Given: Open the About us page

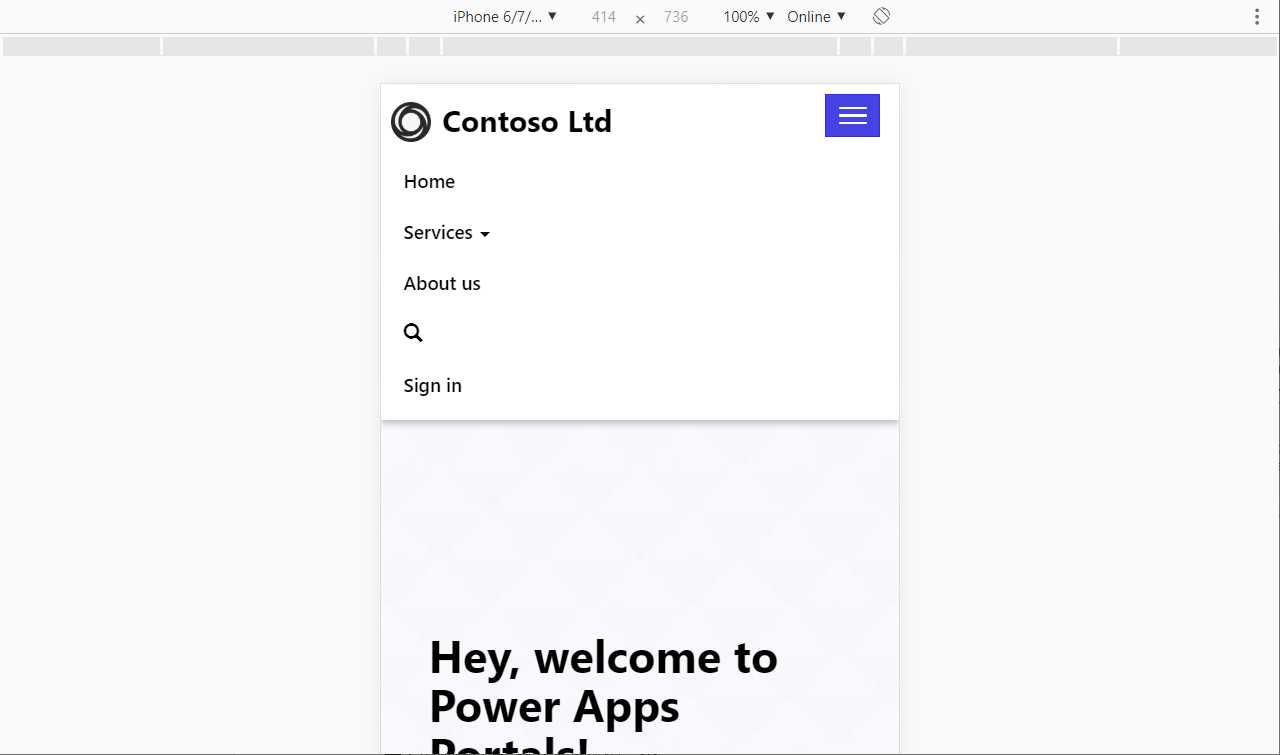Looking at the screenshot, I should pyautogui.click(x=442, y=284).
